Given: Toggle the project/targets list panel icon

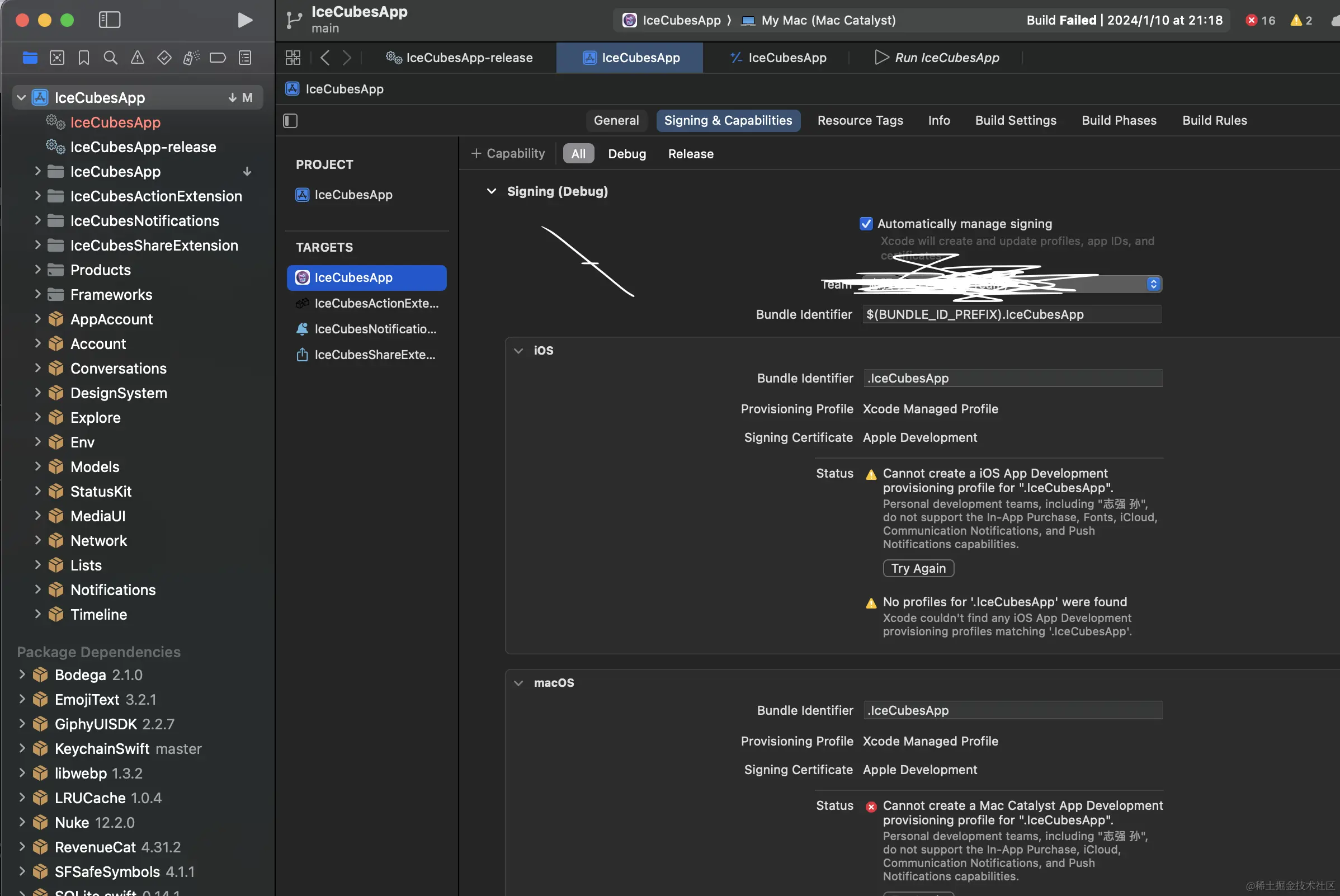Looking at the screenshot, I should (290, 121).
